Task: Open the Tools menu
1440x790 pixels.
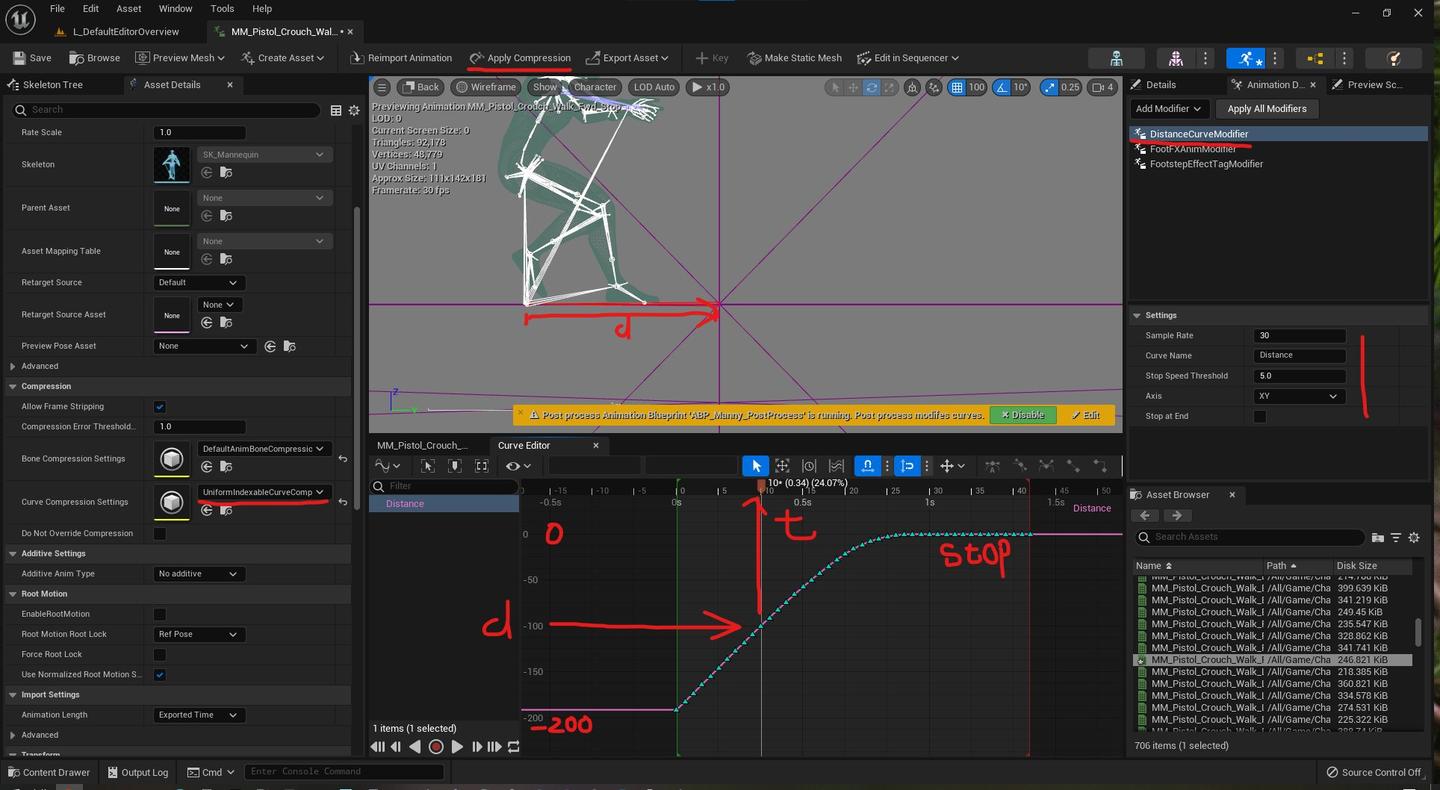Action: coord(222,9)
